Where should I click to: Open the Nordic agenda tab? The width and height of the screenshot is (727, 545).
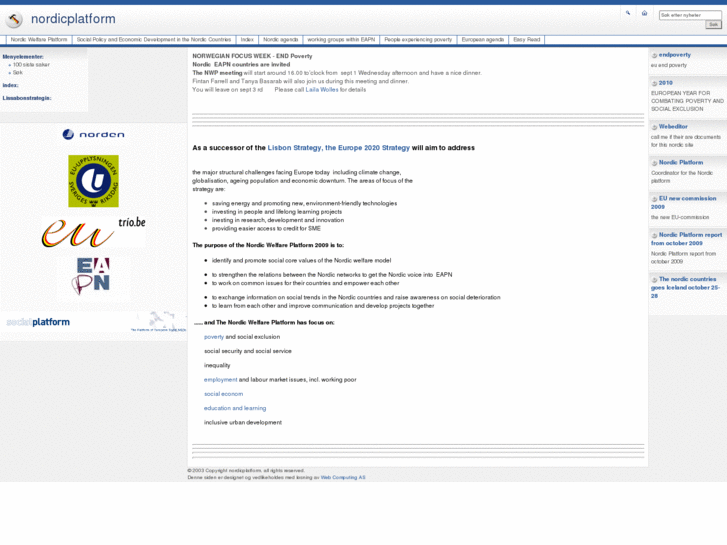tap(281, 40)
